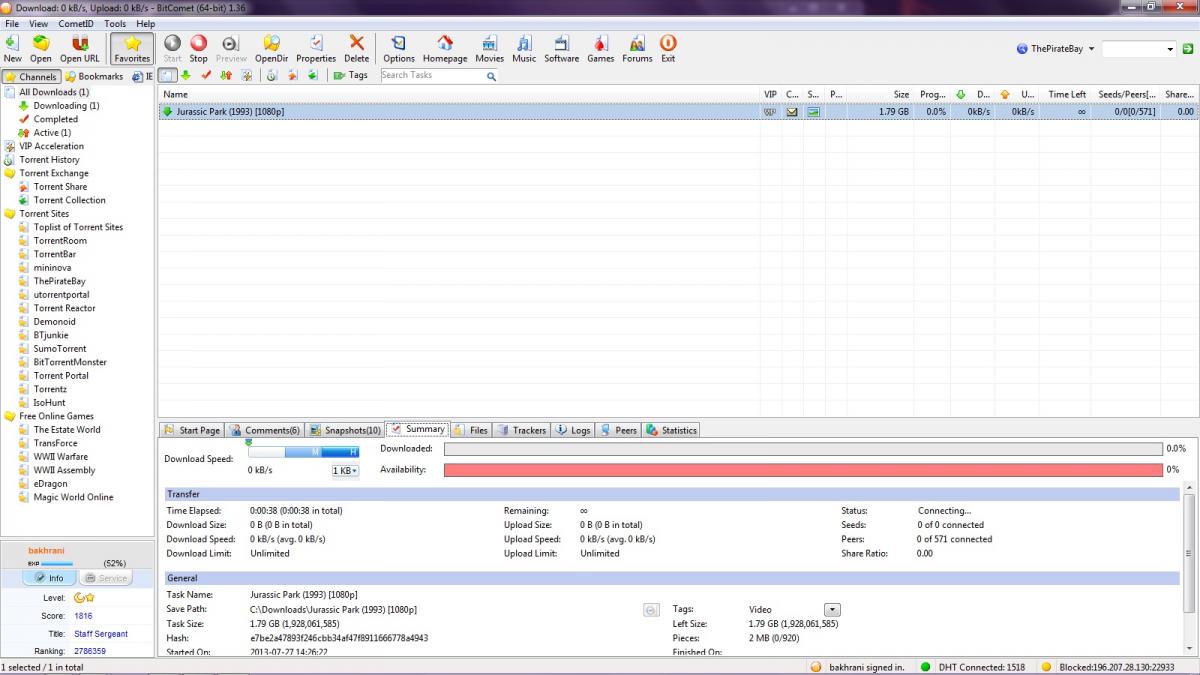The width and height of the screenshot is (1200, 675).
Task: Click the Downloaded progress bar
Action: (803, 449)
